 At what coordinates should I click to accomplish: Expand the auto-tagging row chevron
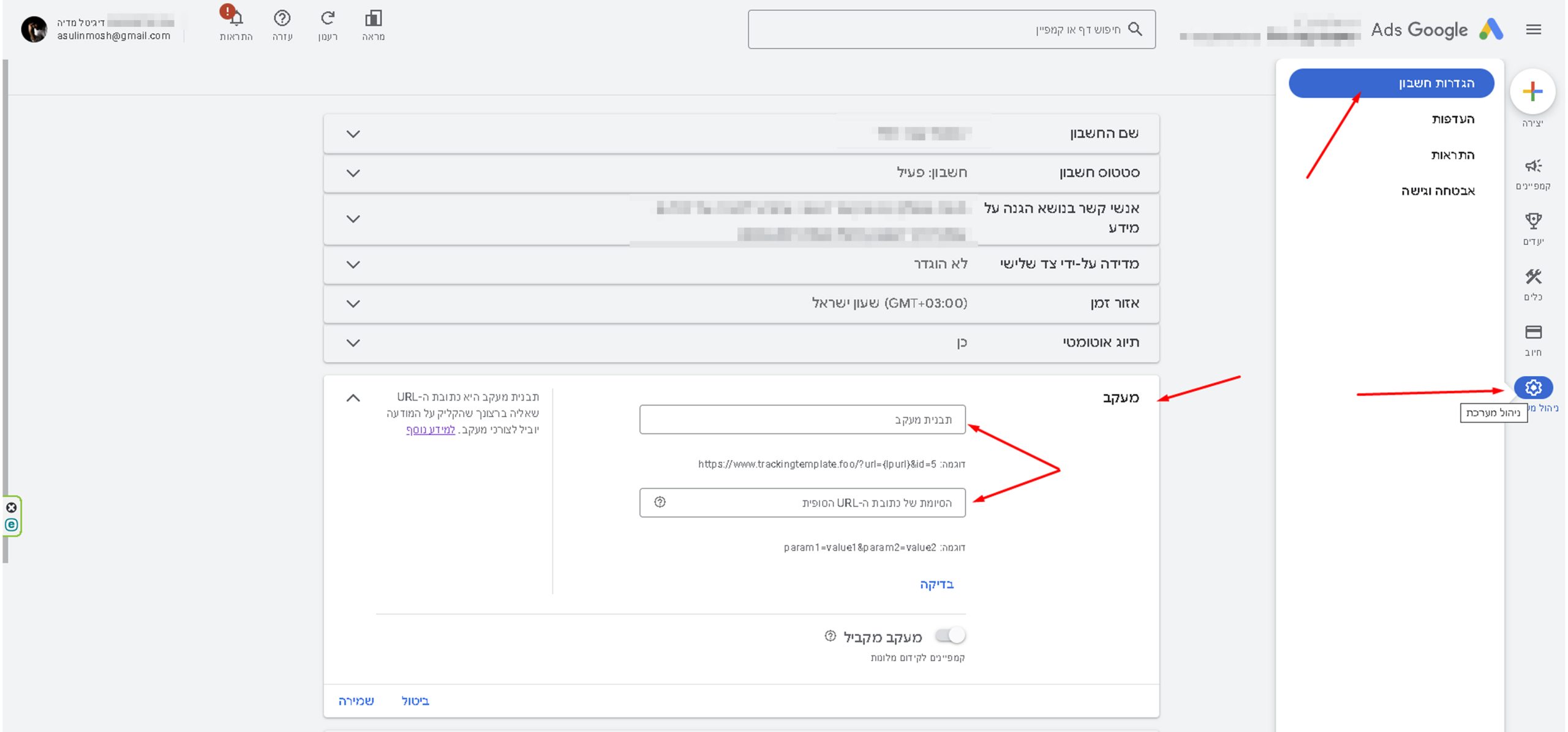[353, 343]
